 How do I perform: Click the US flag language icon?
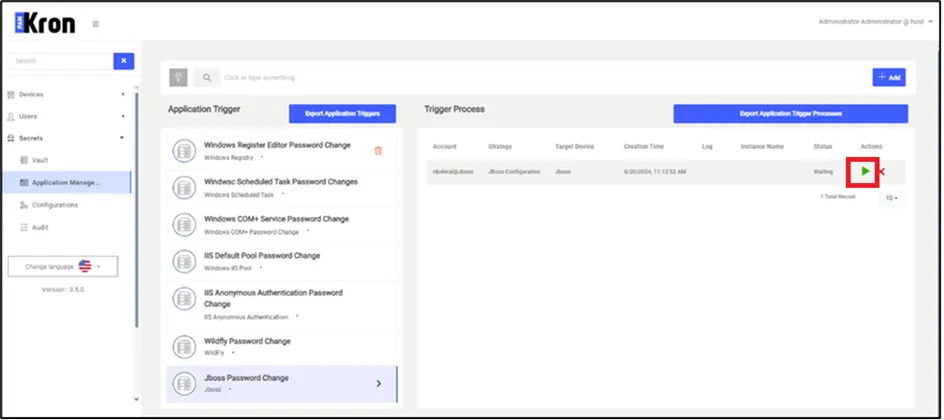click(85, 267)
